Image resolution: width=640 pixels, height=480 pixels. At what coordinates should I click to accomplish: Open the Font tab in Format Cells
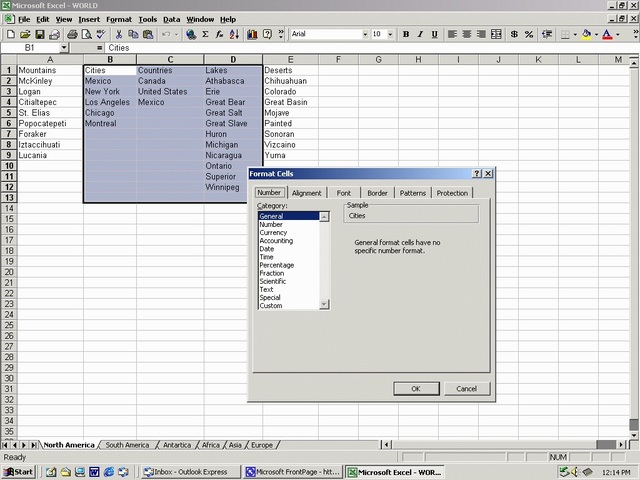coord(344,193)
